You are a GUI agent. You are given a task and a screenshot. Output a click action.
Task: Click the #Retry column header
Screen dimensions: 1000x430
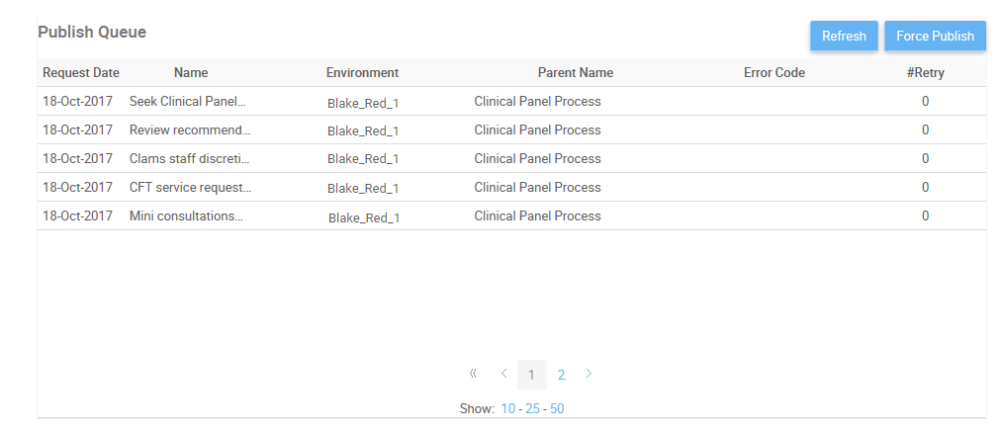click(925, 73)
